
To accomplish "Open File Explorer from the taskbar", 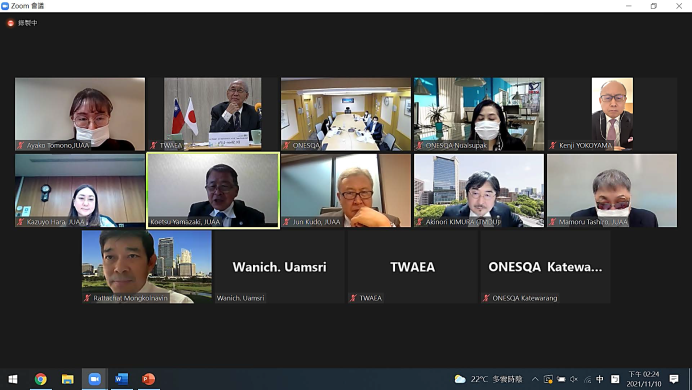I will point(68,379).
